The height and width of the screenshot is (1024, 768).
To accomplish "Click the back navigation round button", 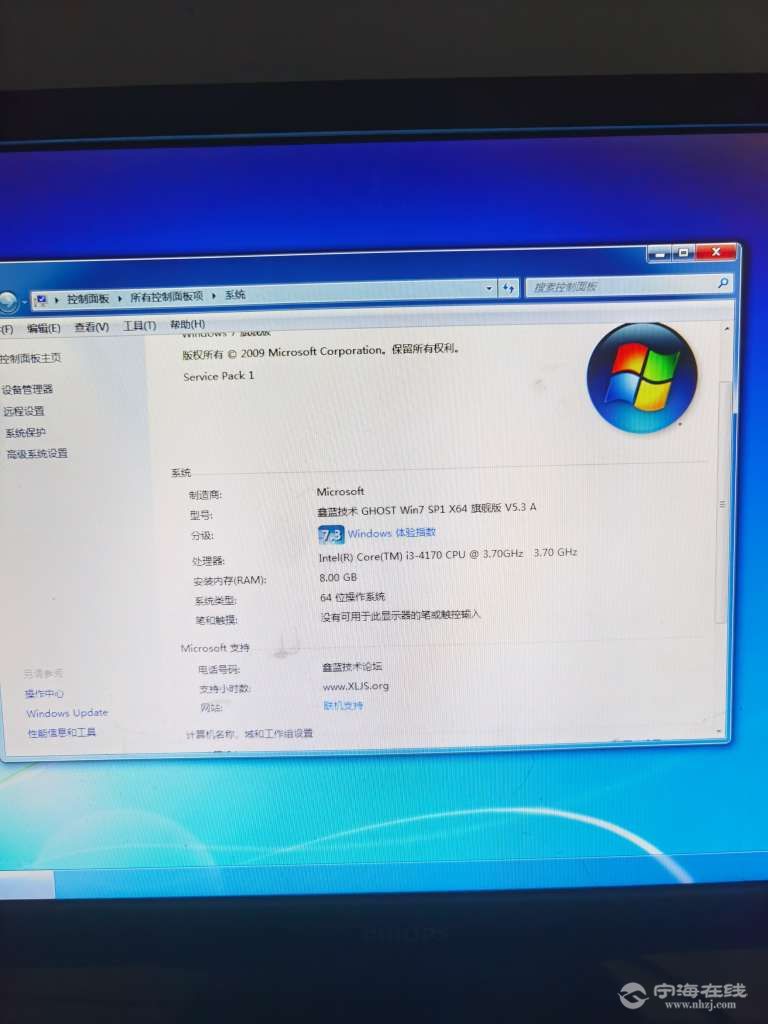I will 8,301.
